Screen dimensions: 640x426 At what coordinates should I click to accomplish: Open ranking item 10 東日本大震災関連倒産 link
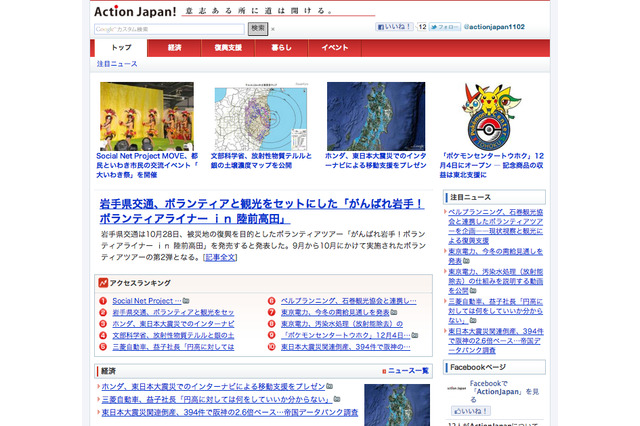(345, 347)
